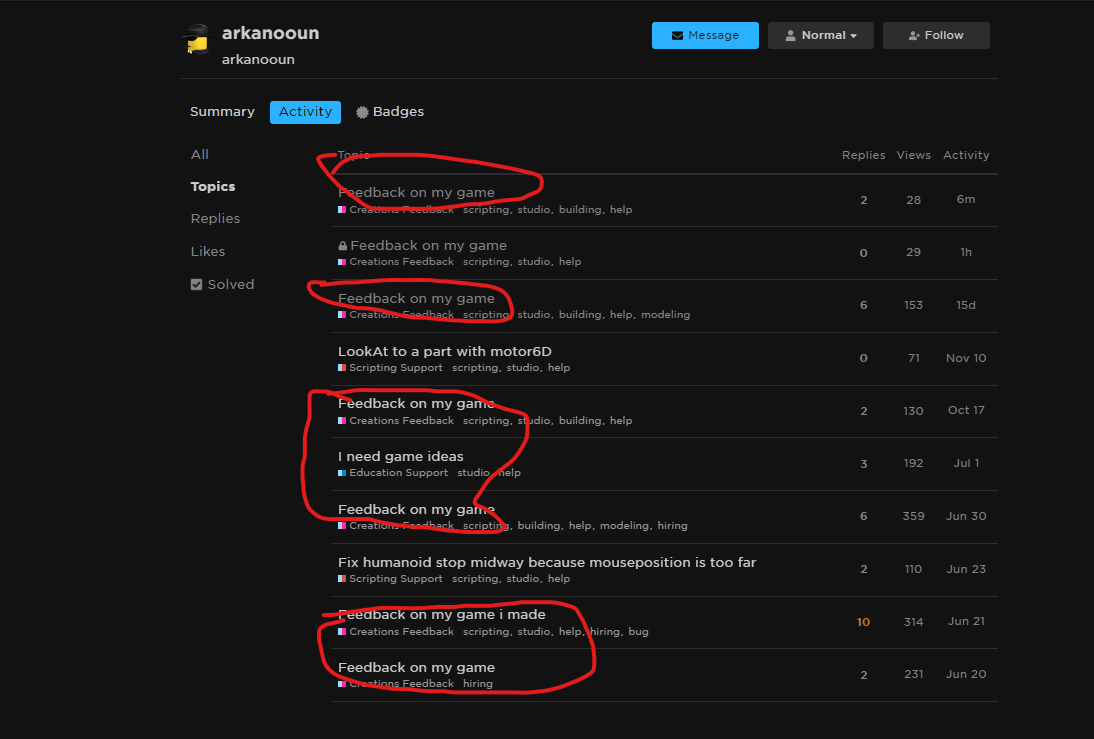Viewport: 1094px width, 739px height.
Task: Follow arkanooun using the Follow button
Action: pos(936,35)
